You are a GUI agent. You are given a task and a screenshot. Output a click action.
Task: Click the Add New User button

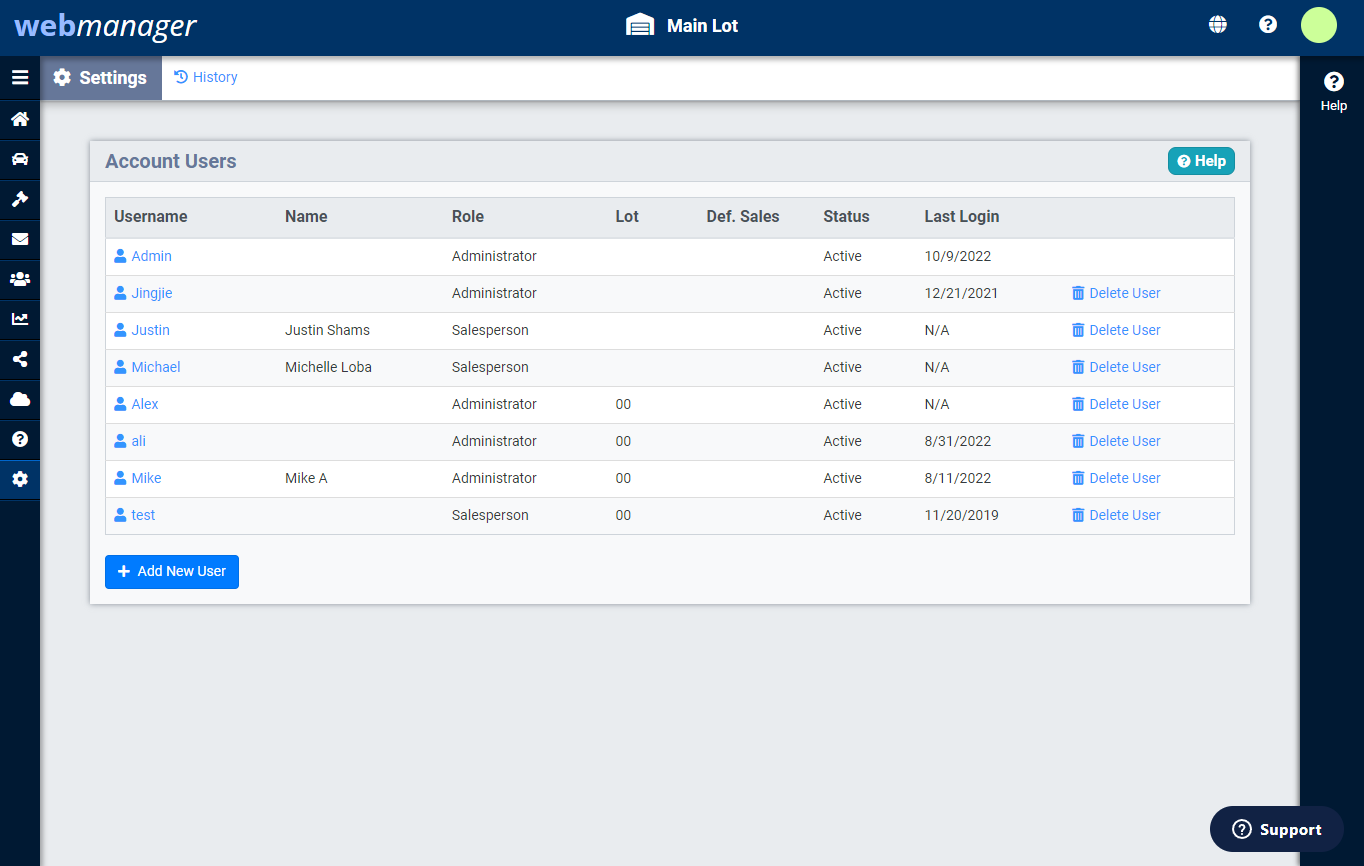click(x=172, y=572)
